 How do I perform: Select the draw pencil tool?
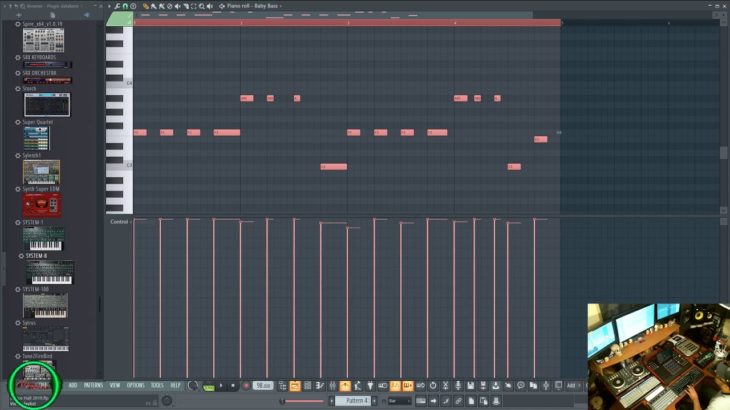[146, 6]
